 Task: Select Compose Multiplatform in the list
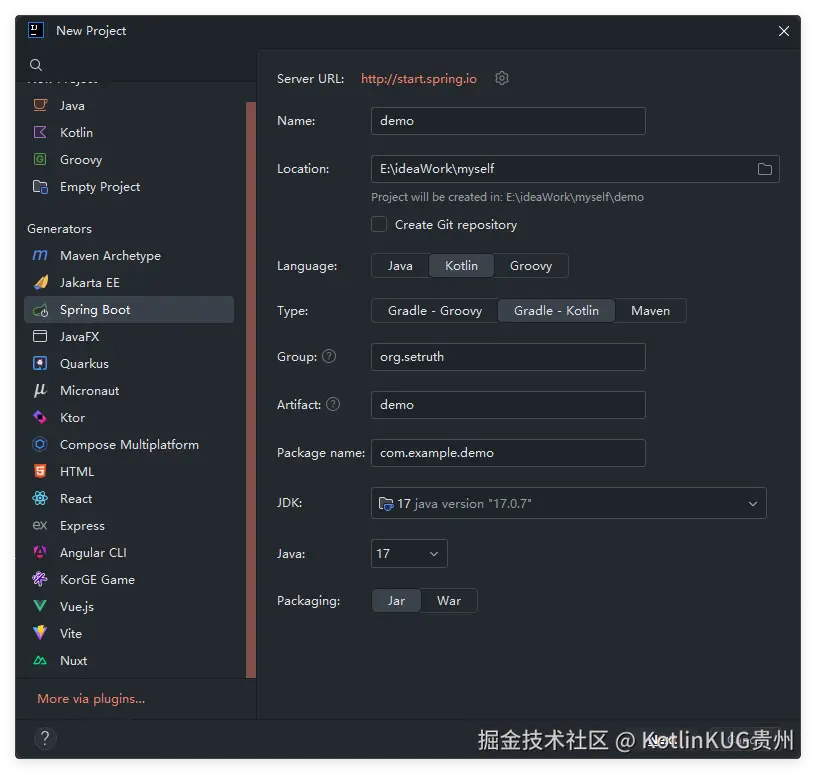(129, 445)
